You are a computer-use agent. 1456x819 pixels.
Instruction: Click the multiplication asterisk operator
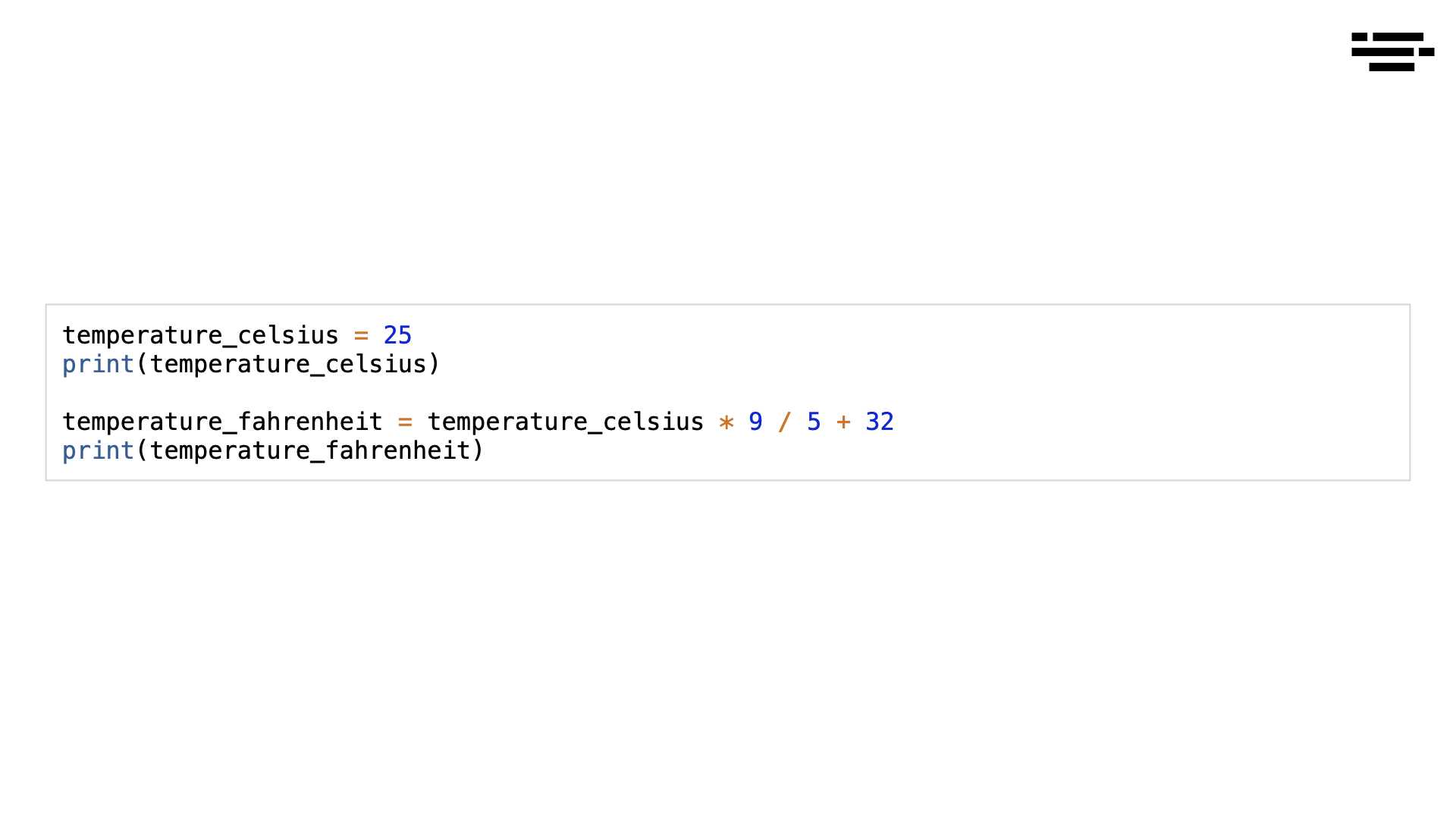[x=726, y=422]
